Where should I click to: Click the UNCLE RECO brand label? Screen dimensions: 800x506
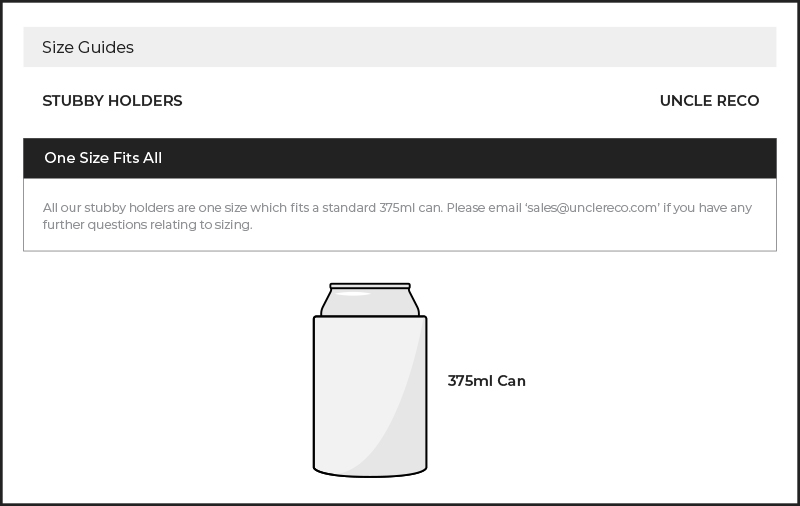pyautogui.click(x=709, y=101)
